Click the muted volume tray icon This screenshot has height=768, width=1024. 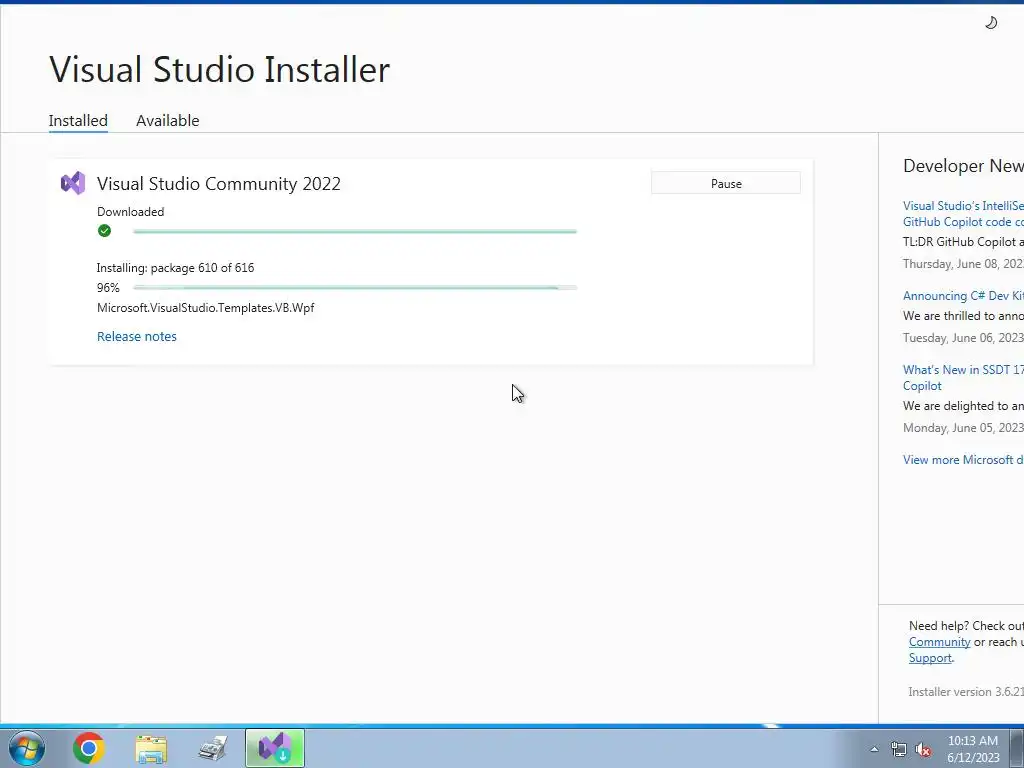click(x=923, y=749)
